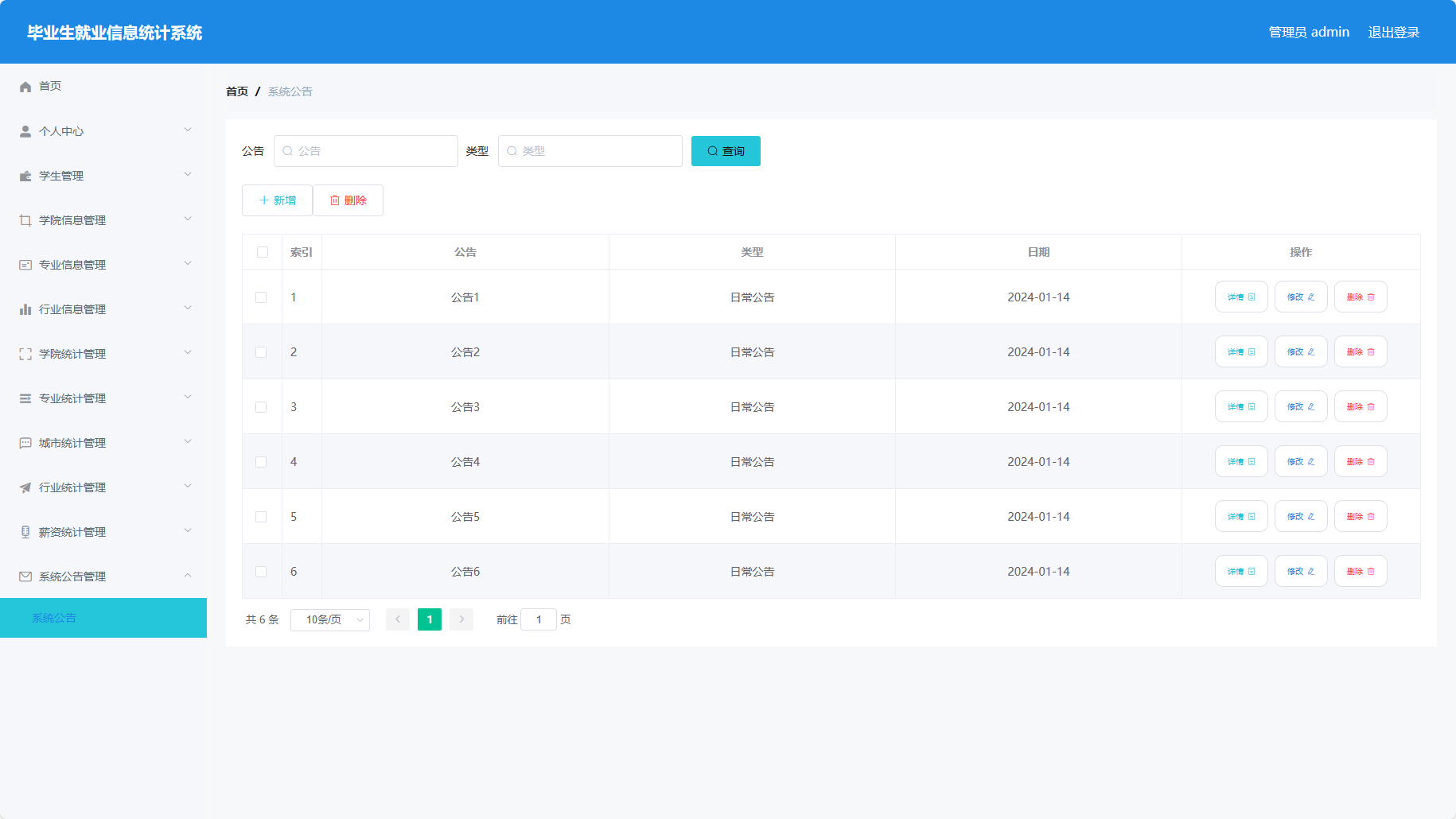The image size is (1456, 819).
Task: Click 修改 for row 公告5
Action: point(1301,516)
